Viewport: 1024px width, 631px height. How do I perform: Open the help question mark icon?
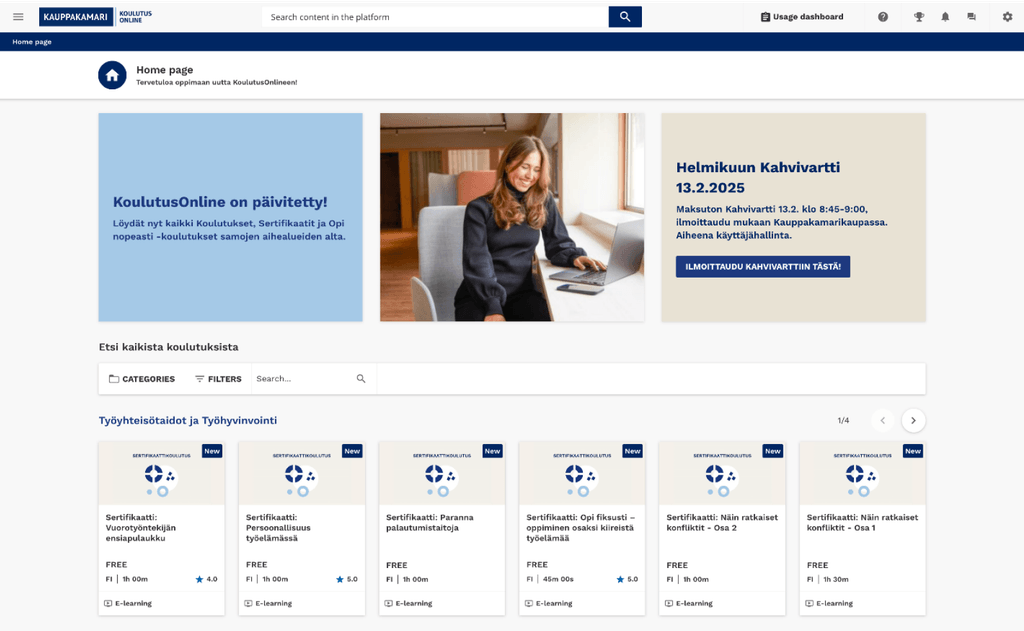(x=883, y=17)
